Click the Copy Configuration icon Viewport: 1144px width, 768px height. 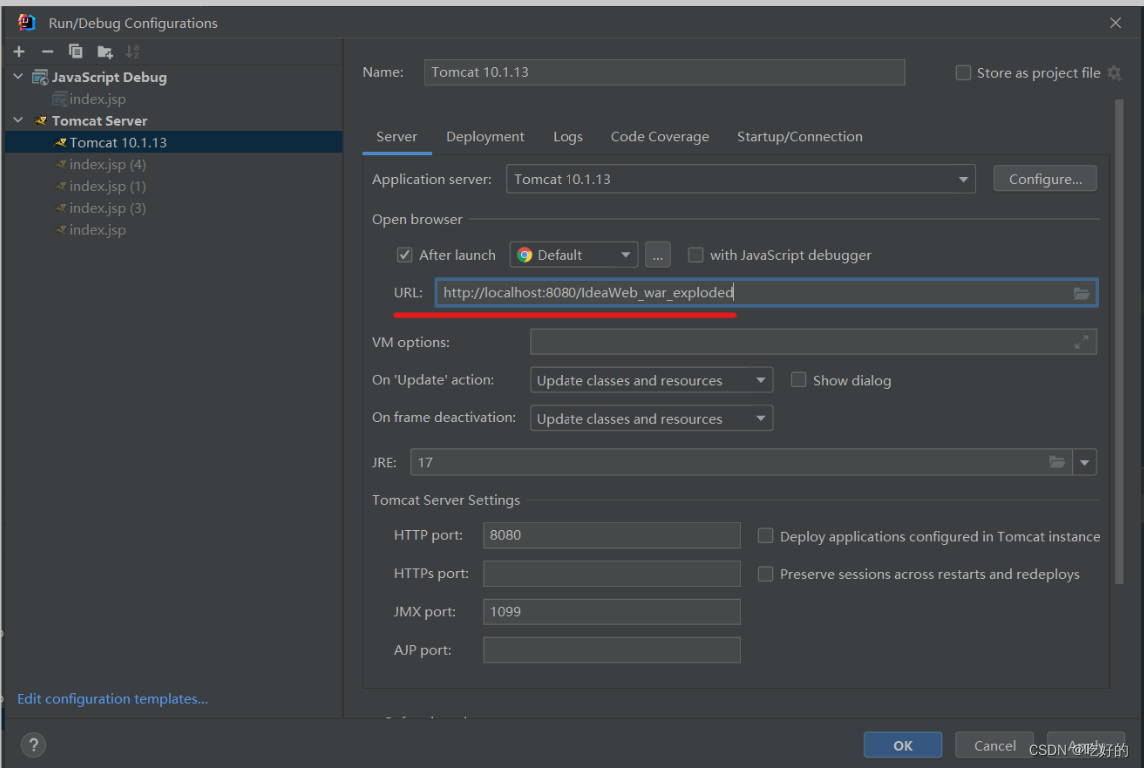[x=76, y=52]
